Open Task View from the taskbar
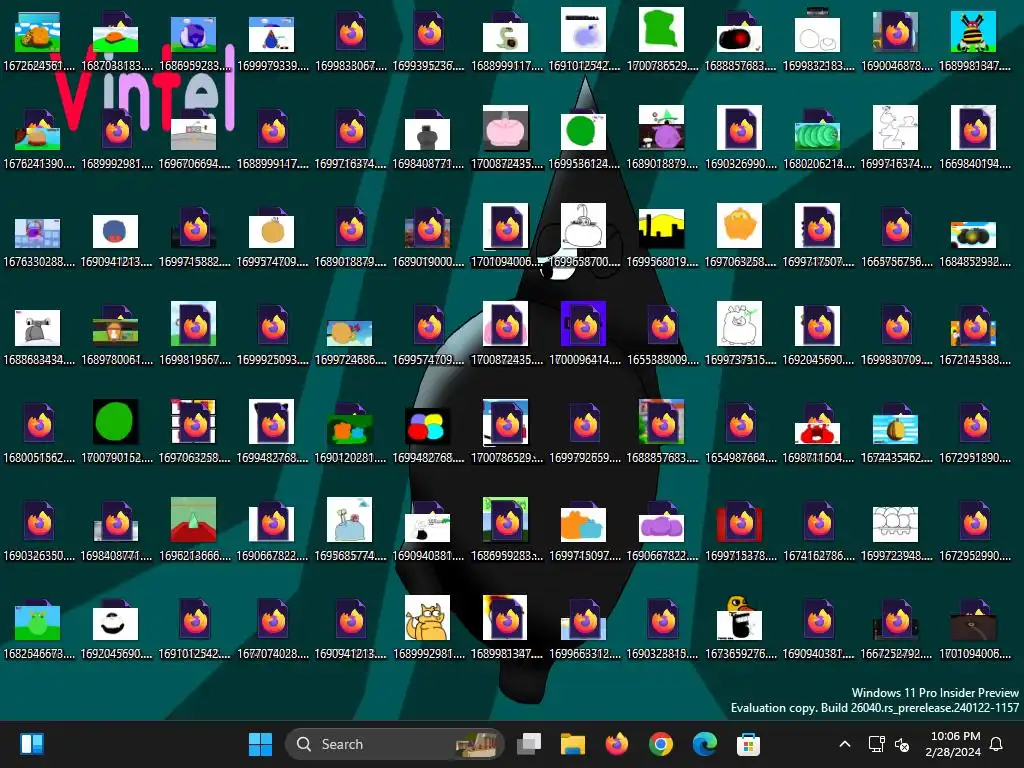Image resolution: width=1024 pixels, height=768 pixels. [529, 744]
